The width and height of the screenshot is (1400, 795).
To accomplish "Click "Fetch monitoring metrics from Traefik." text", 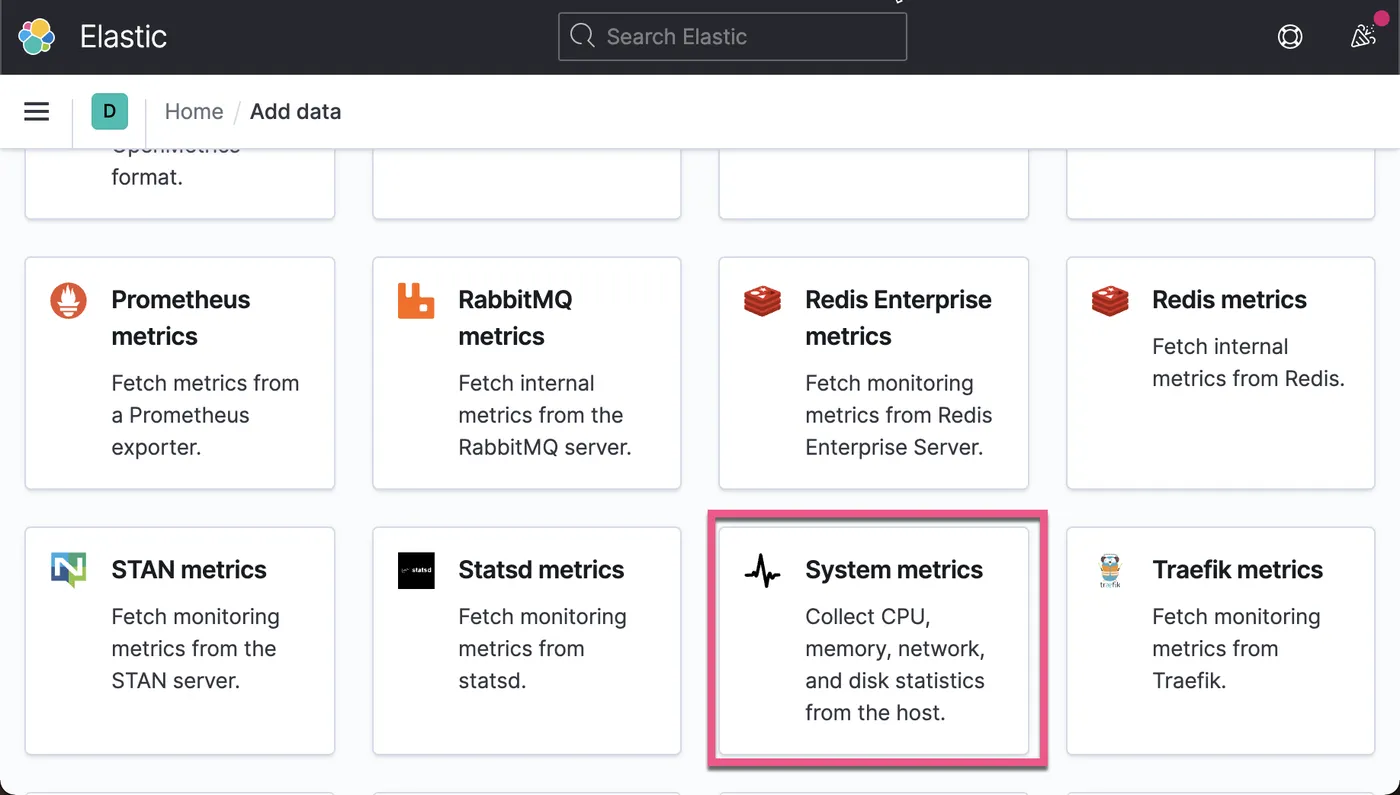I will pyautogui.click(x=1236, y=649).
